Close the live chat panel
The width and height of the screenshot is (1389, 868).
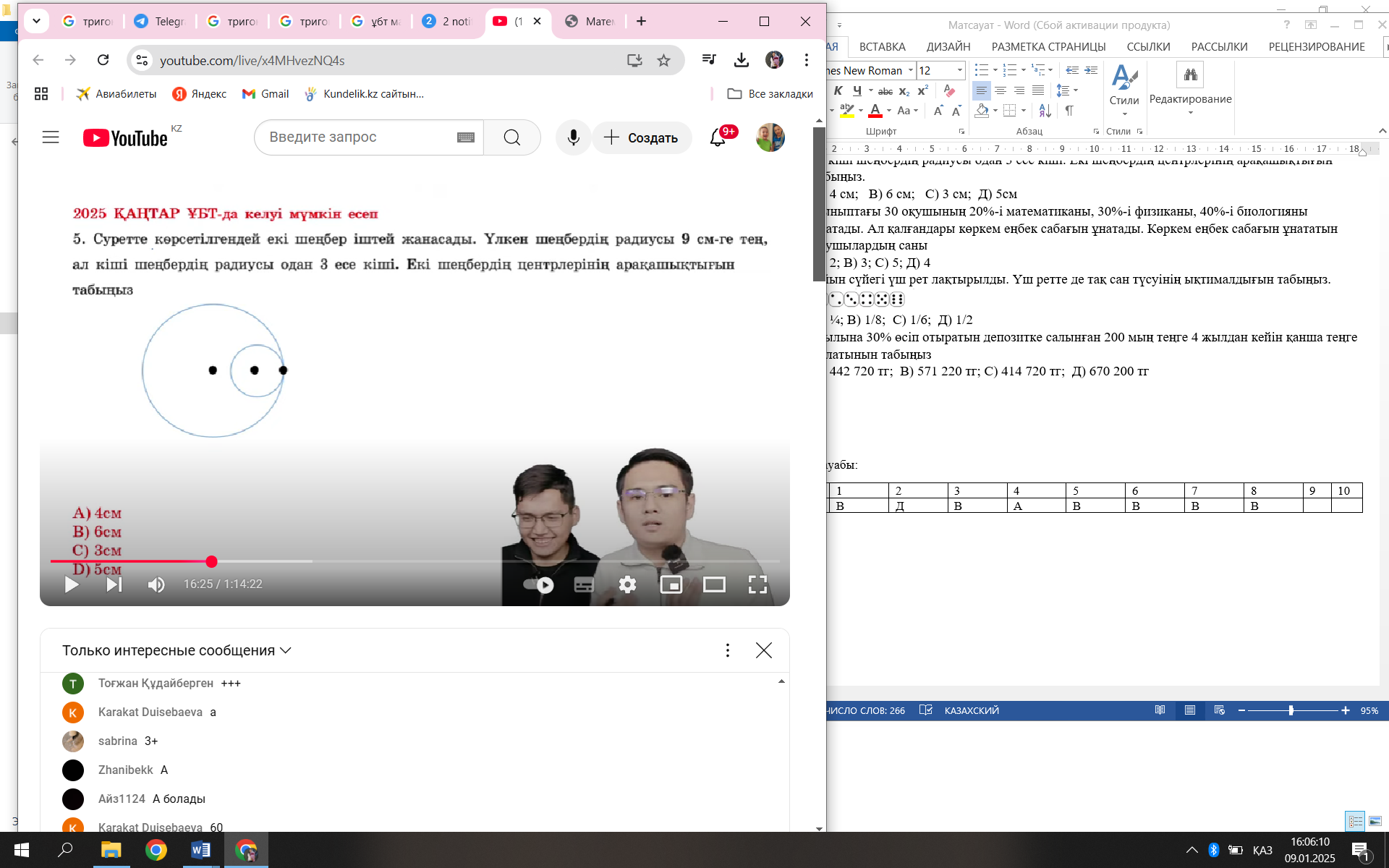763,650
